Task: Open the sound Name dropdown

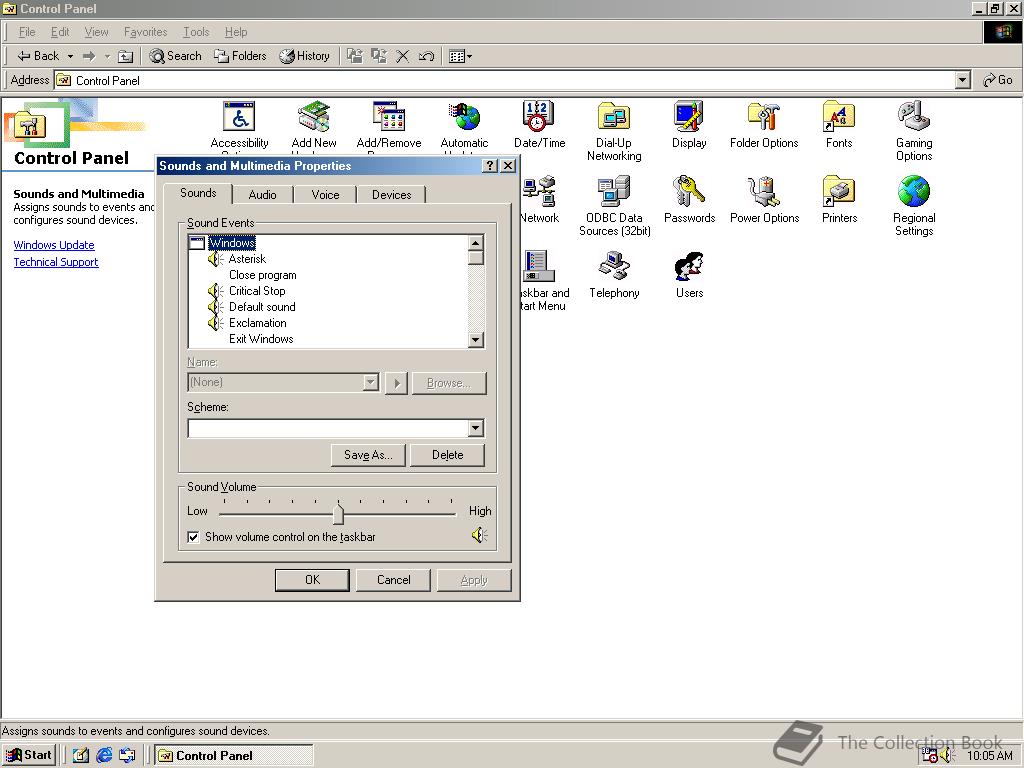Action: coord(370,382)
